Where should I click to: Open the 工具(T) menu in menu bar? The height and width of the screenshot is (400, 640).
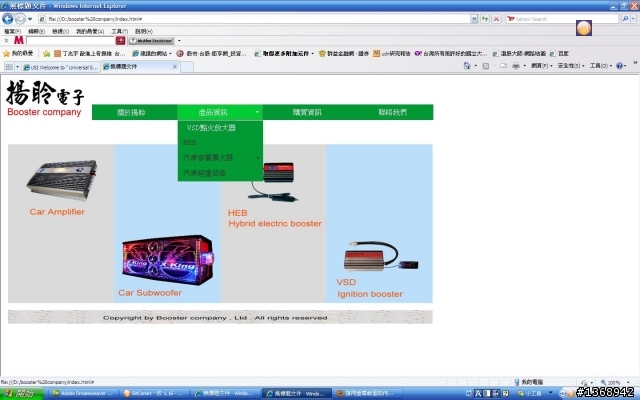[x=120, y=31]
